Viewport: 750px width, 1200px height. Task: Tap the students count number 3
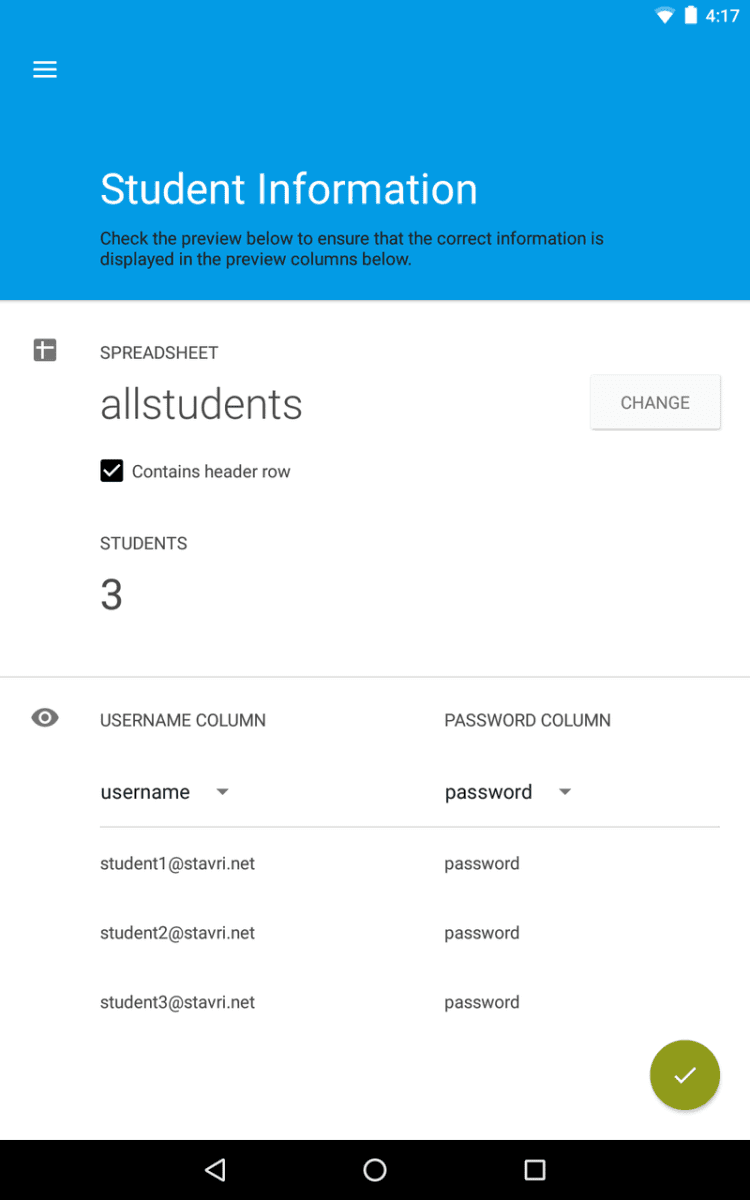click(111, 595)
